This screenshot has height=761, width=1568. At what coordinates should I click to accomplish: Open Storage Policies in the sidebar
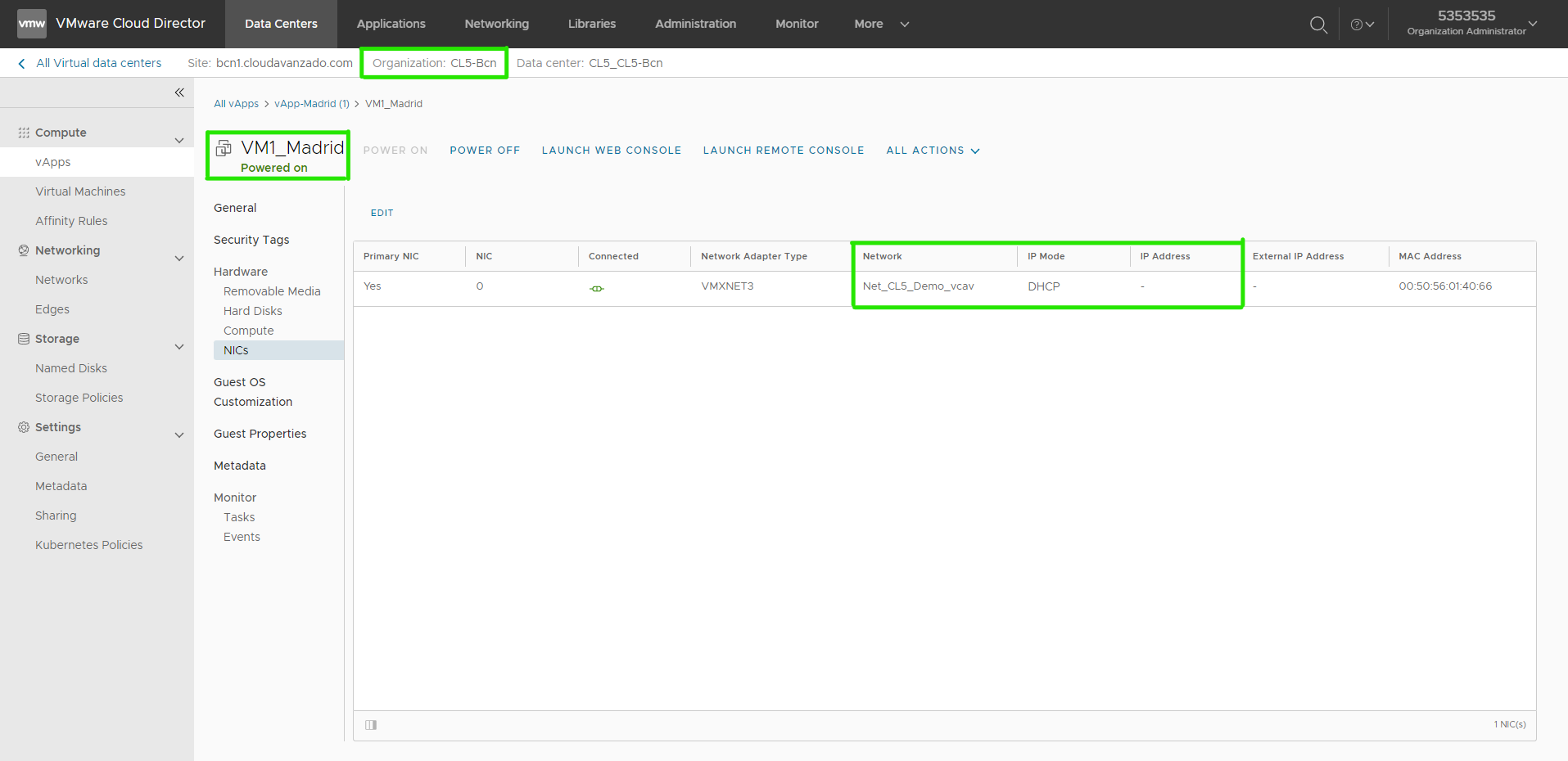pyautogui.click(x=79, y=398)
